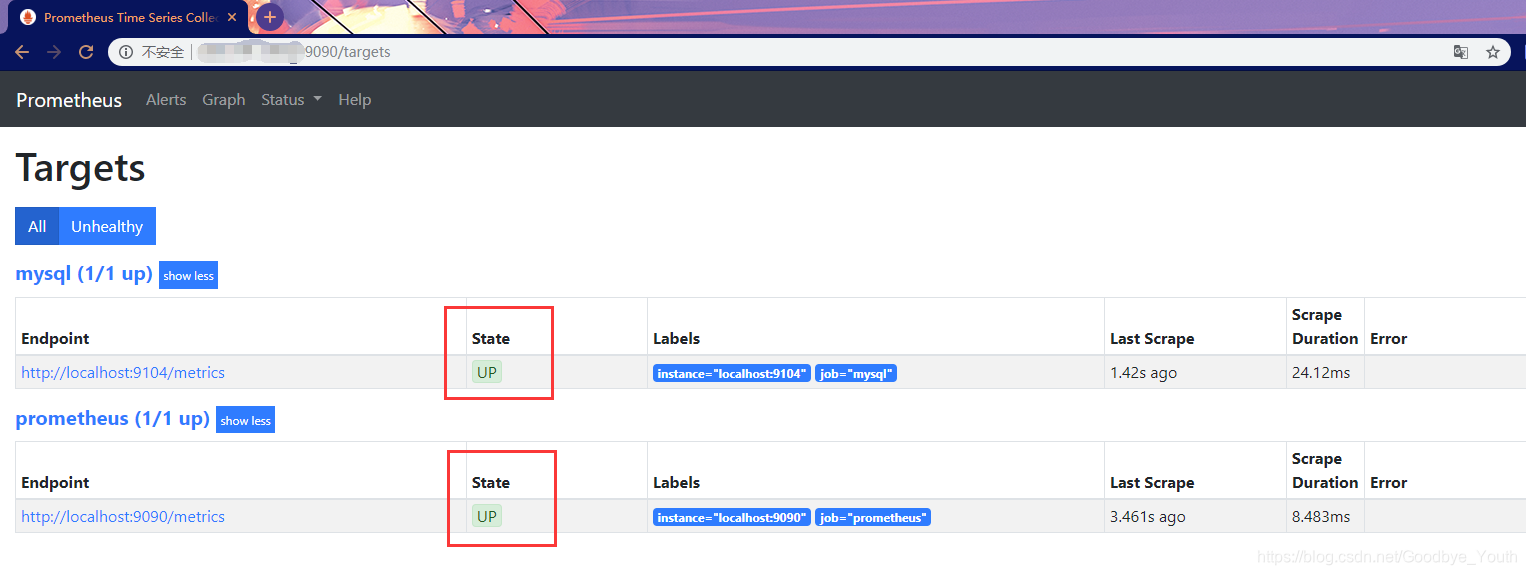The image size is (1526, 575).
Task: Select the All targets filter
Action: click(37, 226)
